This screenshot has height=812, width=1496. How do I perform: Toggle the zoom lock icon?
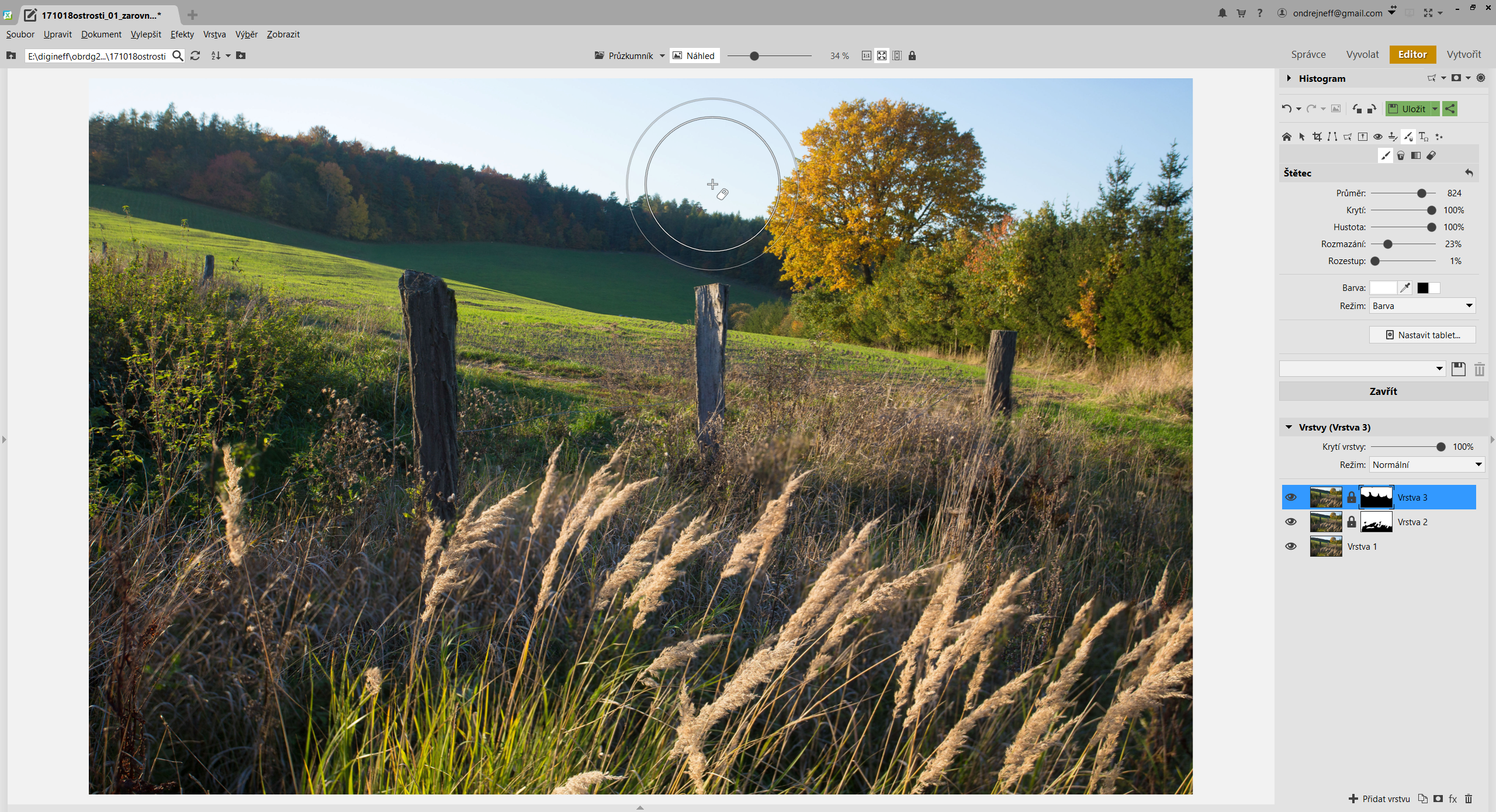[x=912, y=55]
